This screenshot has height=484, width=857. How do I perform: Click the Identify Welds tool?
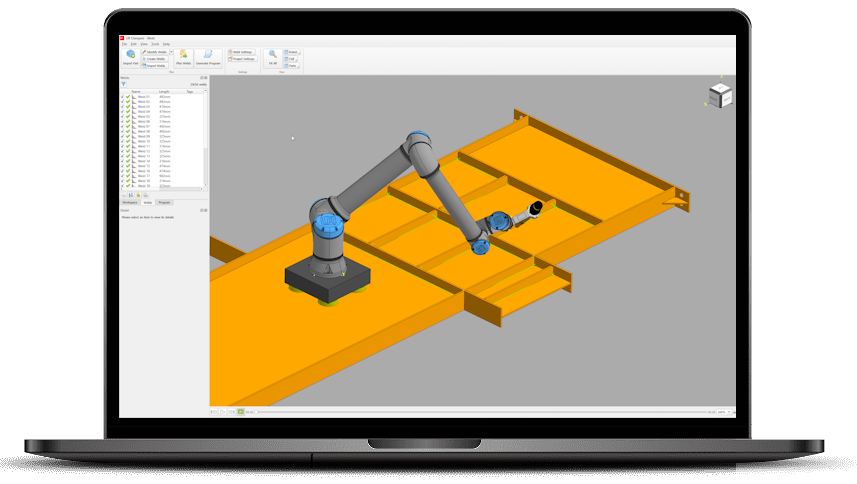[x=155, y=51]
